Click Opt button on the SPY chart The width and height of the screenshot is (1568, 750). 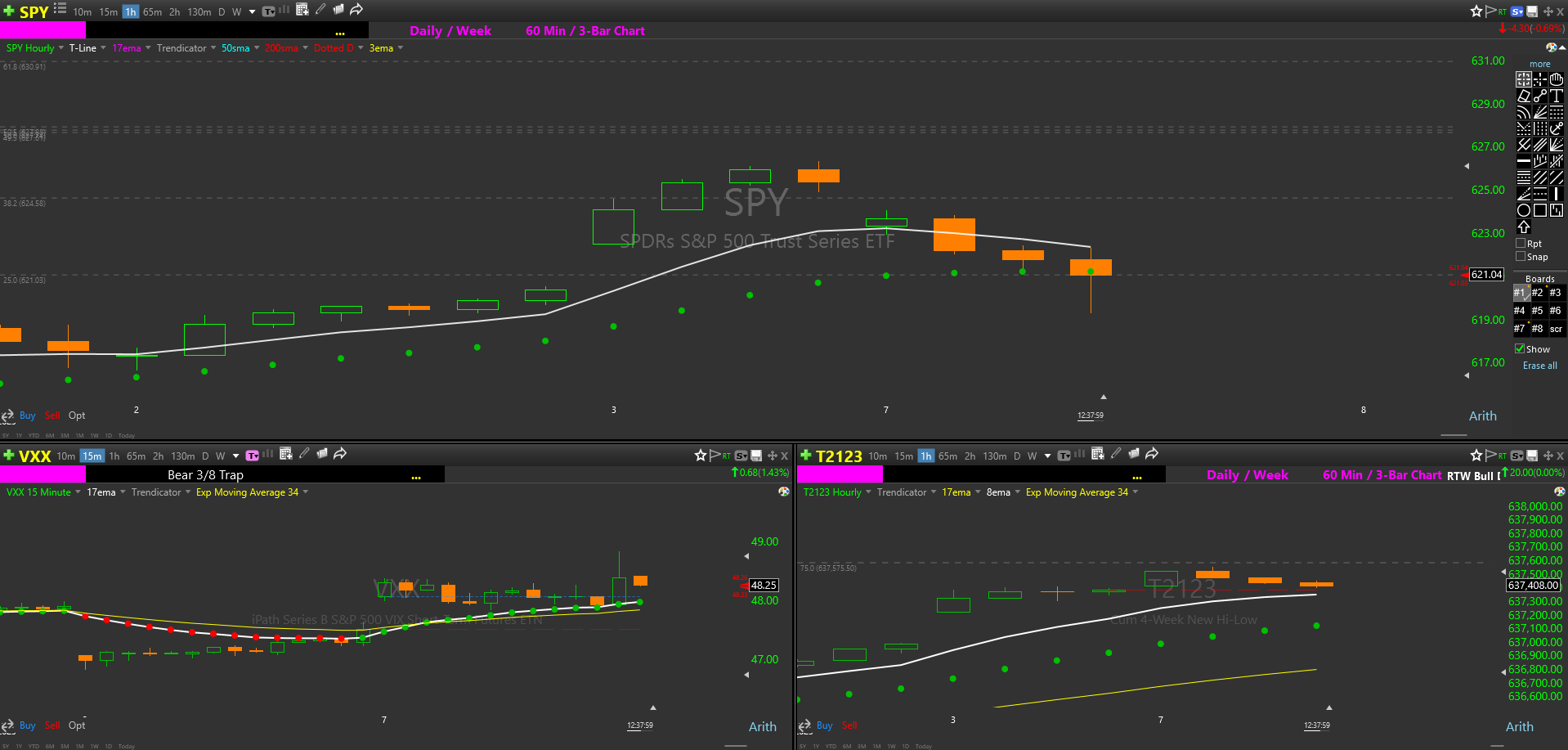click(77, 415)
